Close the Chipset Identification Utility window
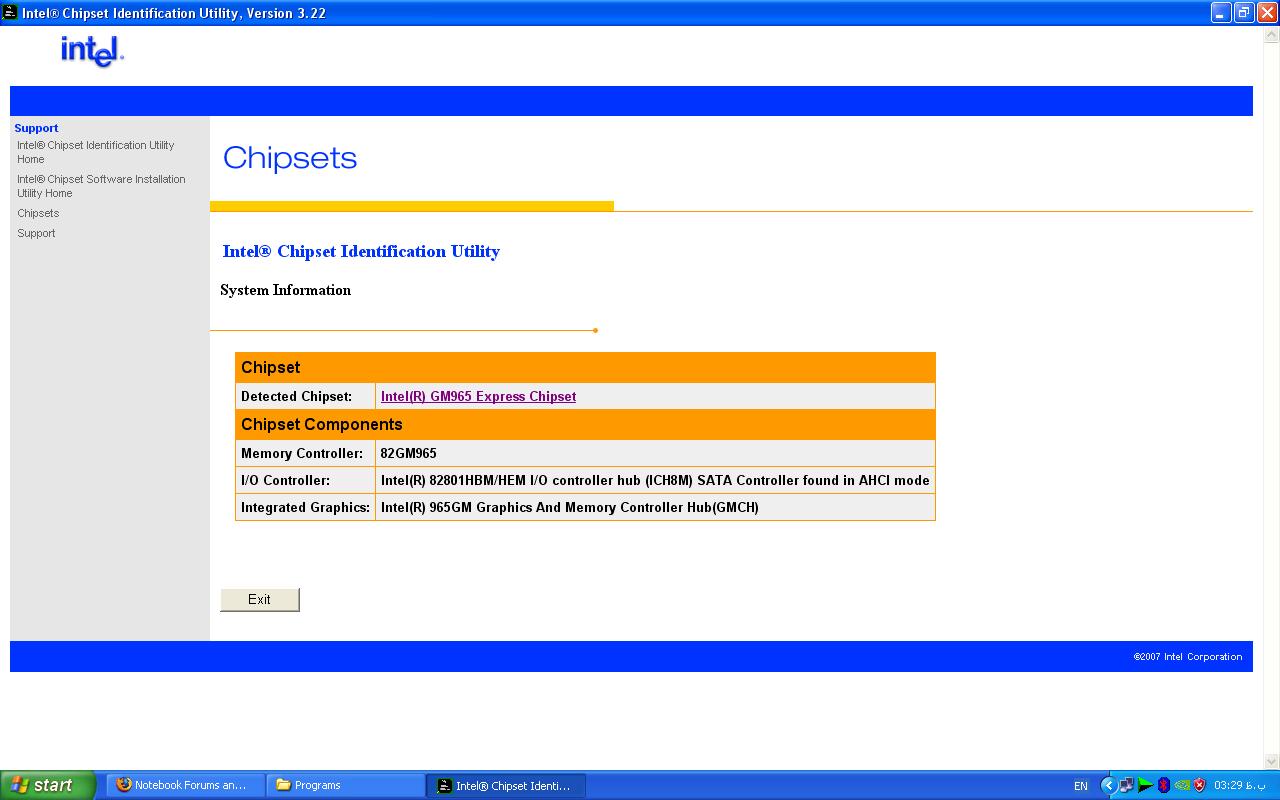 tap(1267, 12)
